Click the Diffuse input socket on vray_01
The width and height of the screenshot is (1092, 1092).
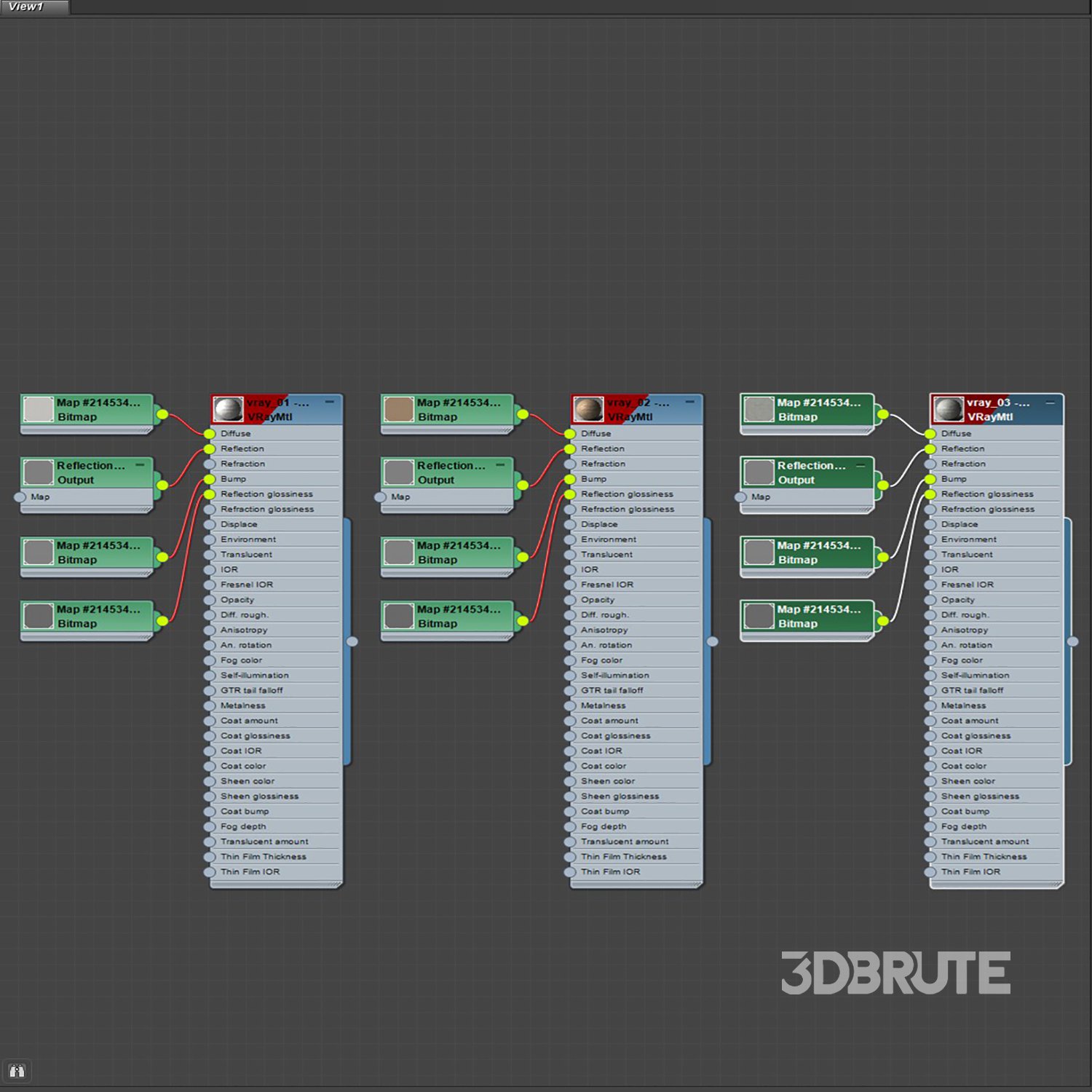(x=210, y=434)
